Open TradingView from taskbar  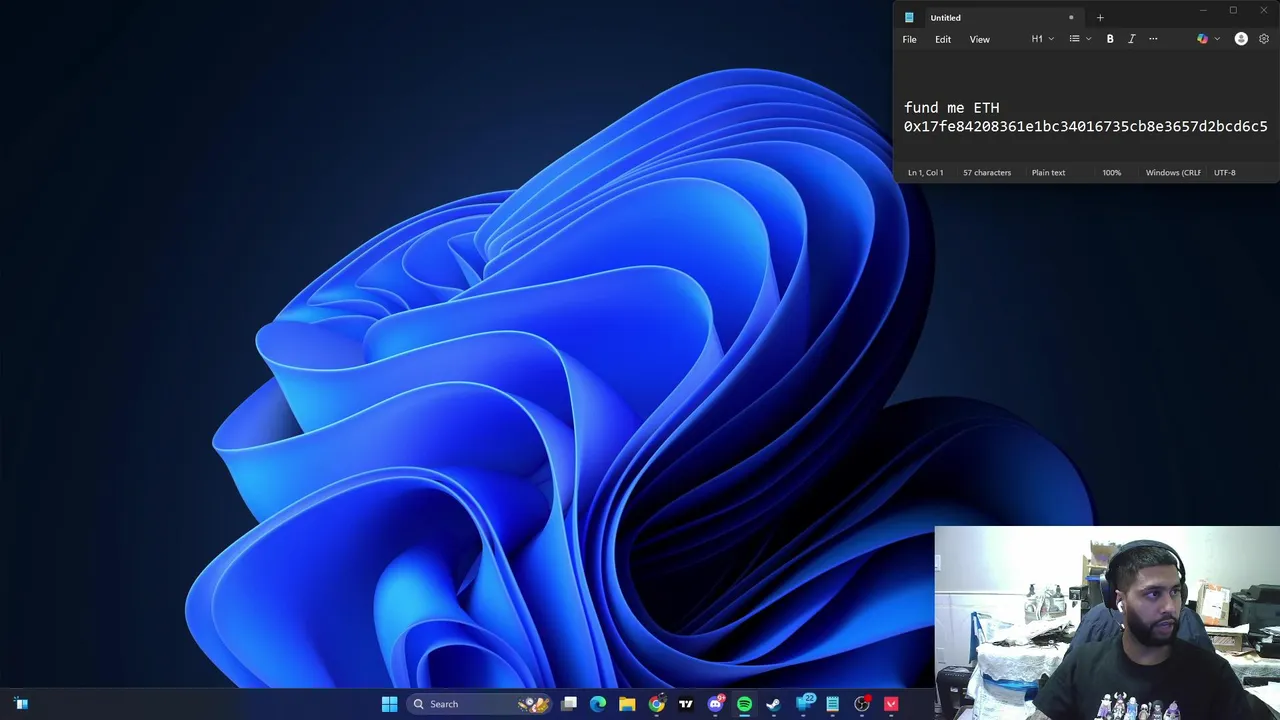point(686,704)
